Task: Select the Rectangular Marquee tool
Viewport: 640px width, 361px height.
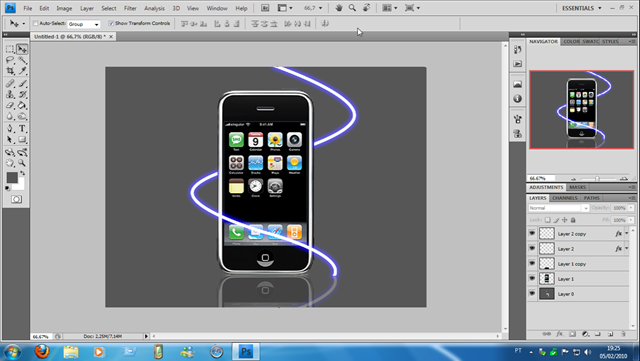Action: (x=10, y=49)
